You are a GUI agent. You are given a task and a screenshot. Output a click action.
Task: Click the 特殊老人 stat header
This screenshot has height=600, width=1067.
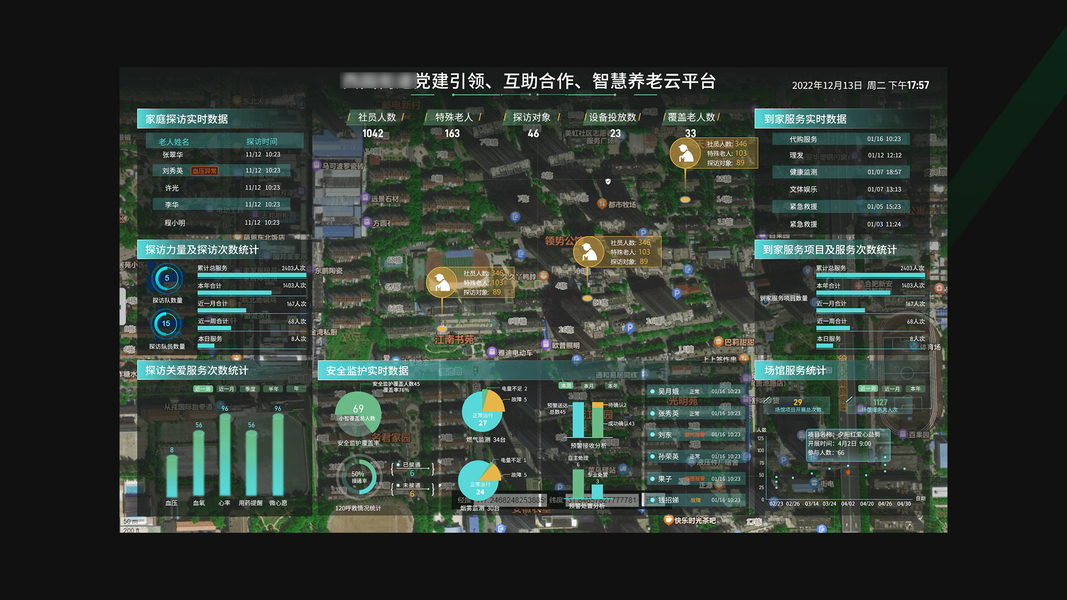454,117
